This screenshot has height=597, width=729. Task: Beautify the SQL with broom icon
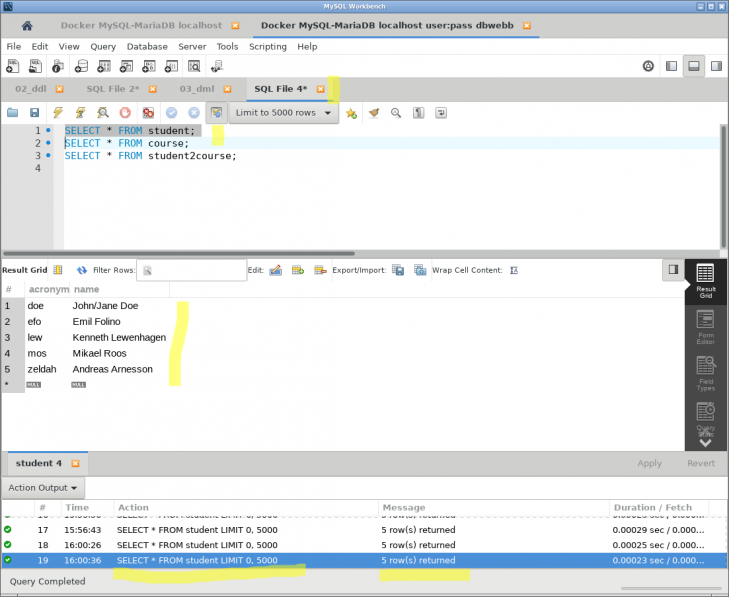374,113
